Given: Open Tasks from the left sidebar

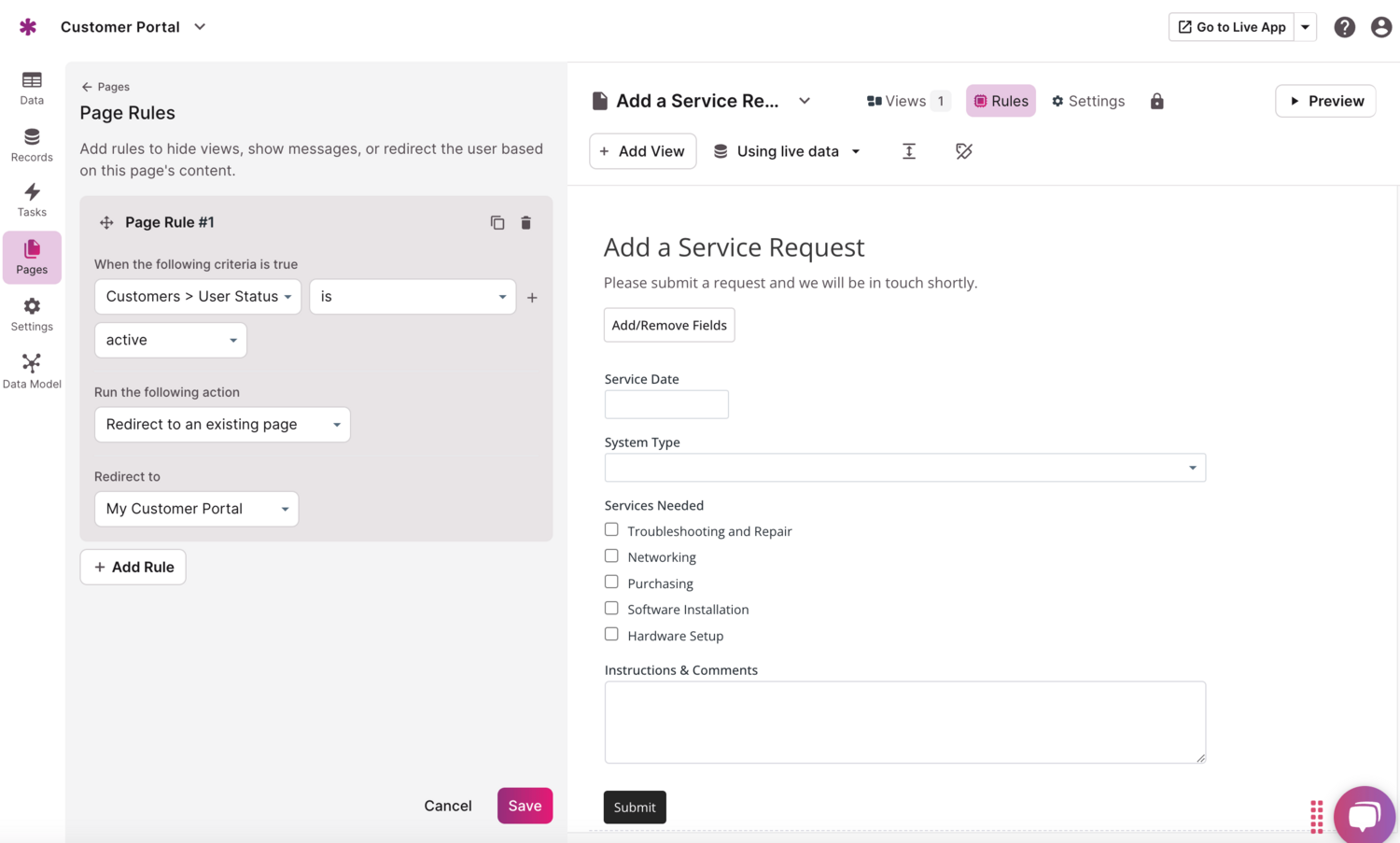Looking at the screenshot, I should click(32, 200).
